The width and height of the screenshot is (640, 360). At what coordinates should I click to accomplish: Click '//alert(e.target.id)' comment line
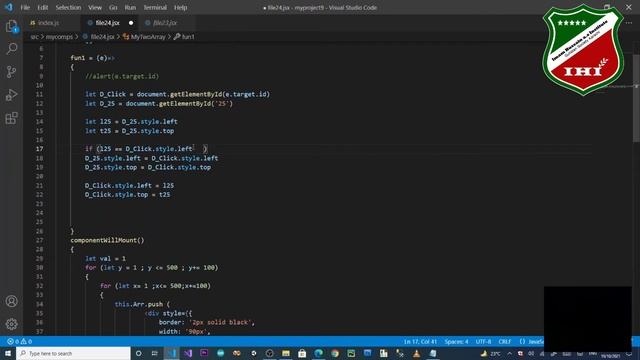(x=122, y=76)
